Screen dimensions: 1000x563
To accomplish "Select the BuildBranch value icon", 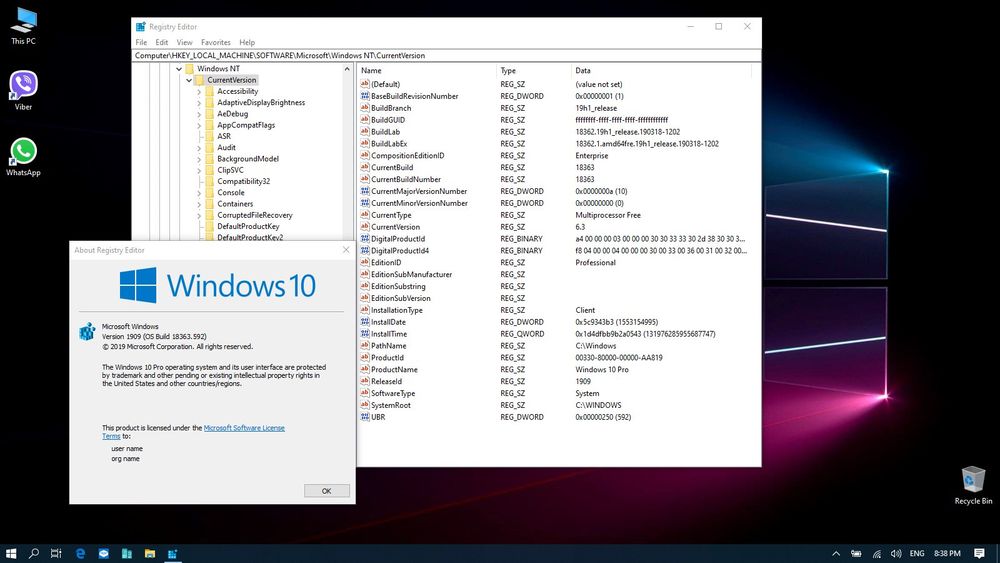I will pos(365,108).
